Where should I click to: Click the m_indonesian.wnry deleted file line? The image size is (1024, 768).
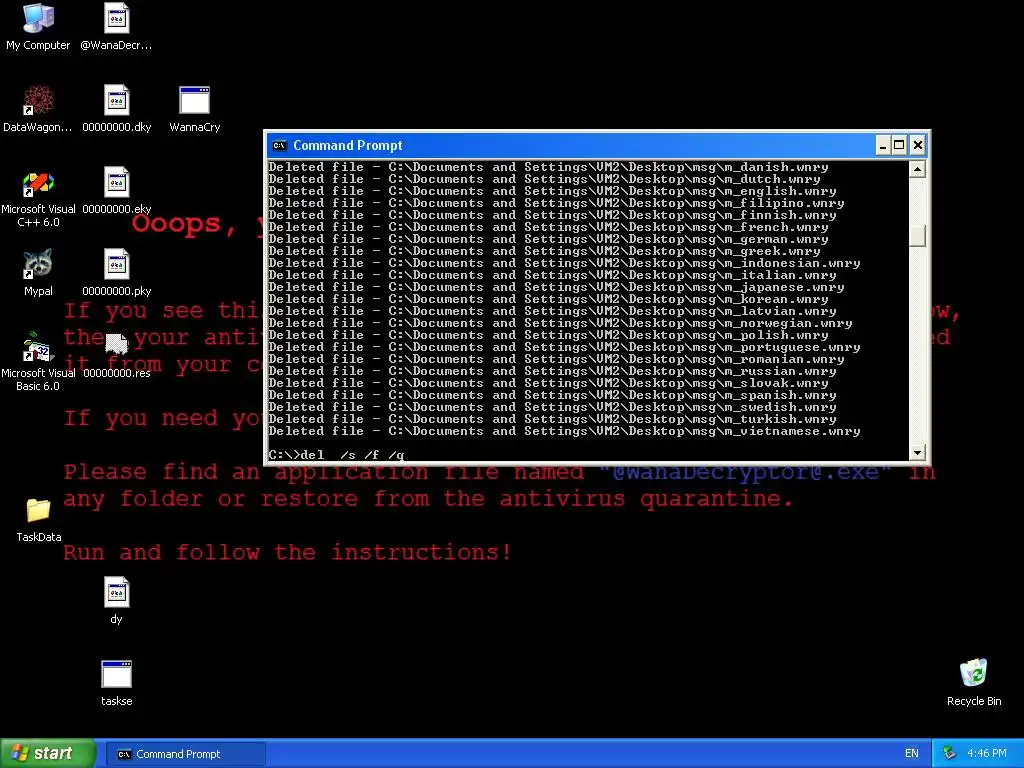coord(564,263)
